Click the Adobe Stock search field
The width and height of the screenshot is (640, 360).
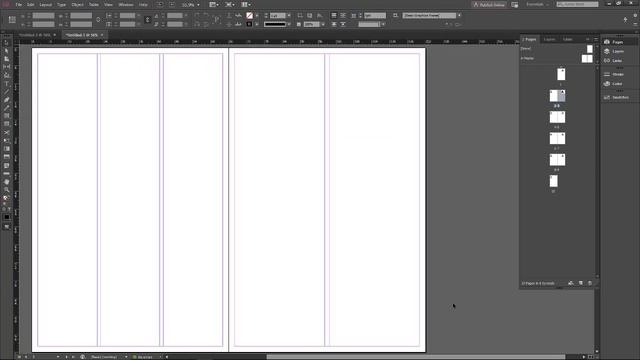tap(577, 4)
